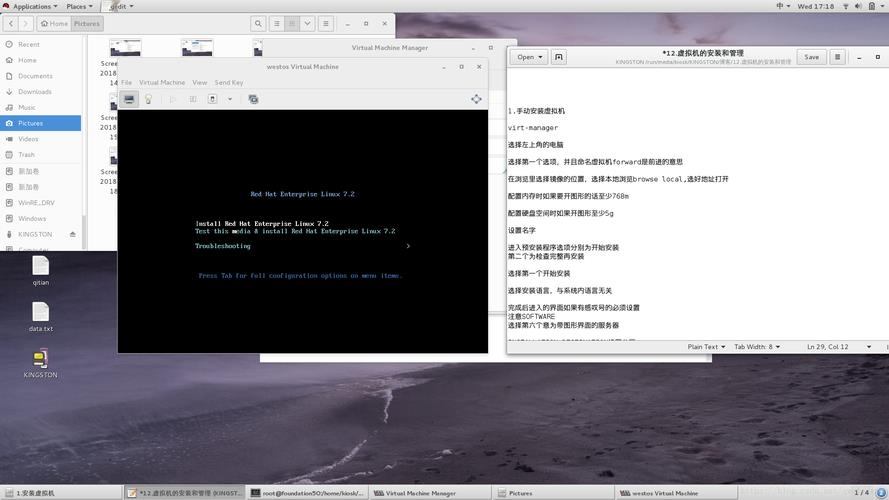Open Downloads in the Files sidebar
Image resolution: width=889 pixels, height=500 pixels.
(41, 91)
